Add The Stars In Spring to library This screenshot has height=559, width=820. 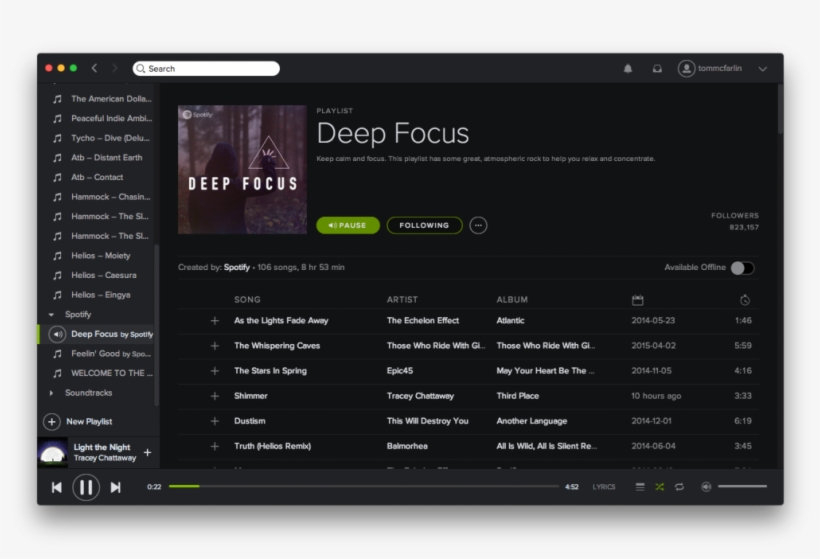214,371
